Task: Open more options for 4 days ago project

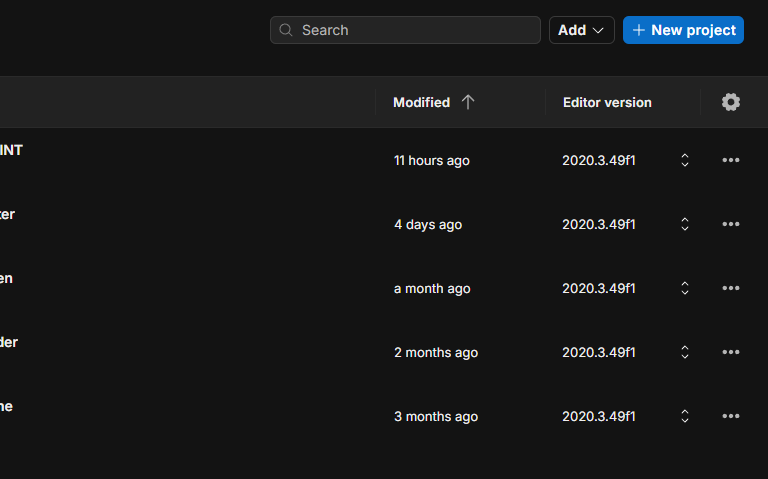Action: [x=730, y=224]
